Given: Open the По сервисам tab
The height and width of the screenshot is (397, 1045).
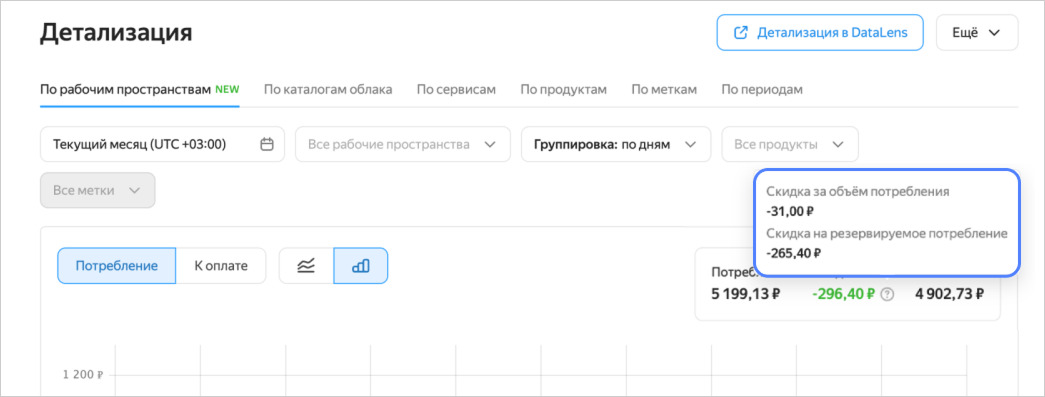Looking at the screenshot, I should (457, 89).
